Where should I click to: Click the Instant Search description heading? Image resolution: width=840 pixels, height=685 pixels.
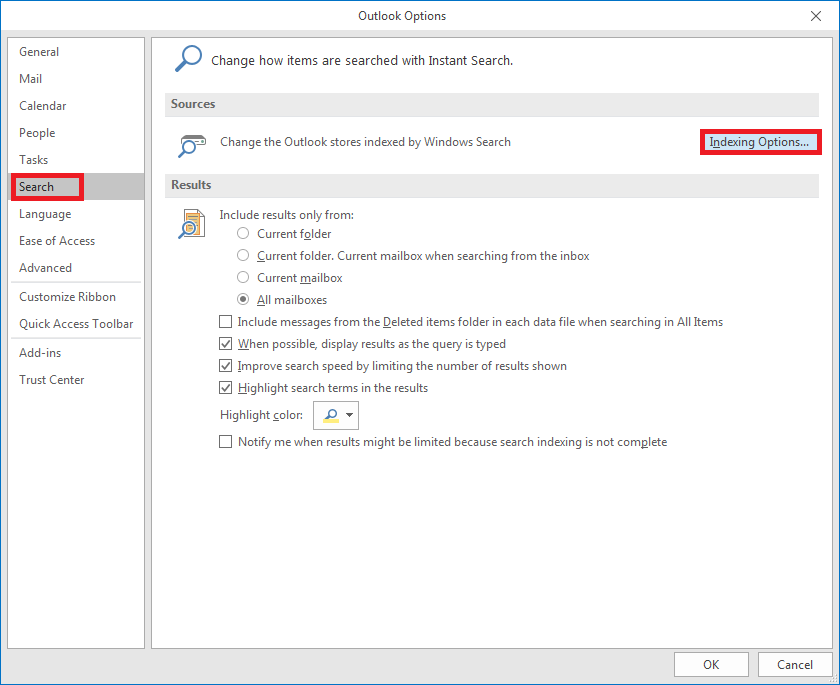[362, 61]
